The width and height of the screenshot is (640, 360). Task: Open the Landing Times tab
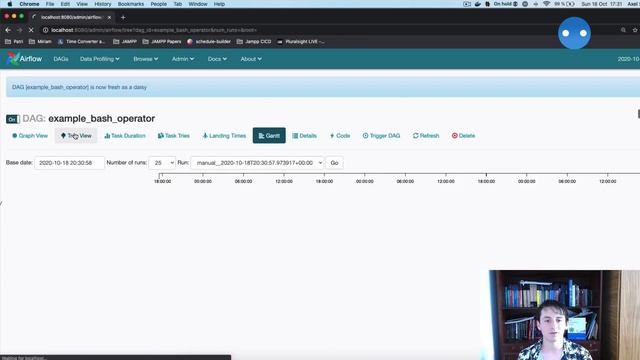pyautogui.click(x=224, y=136)
